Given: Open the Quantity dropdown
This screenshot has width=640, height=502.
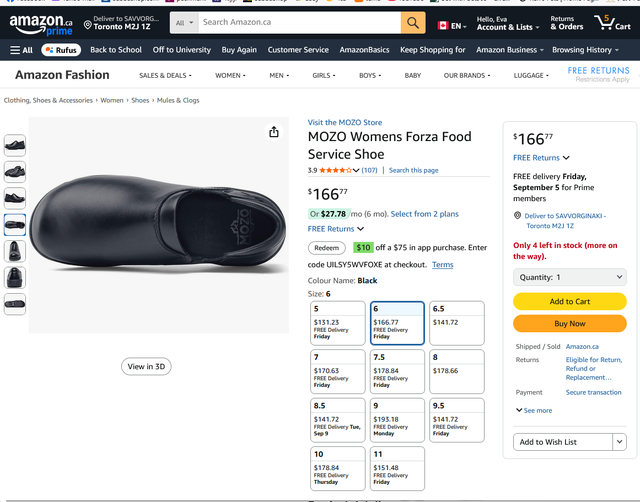Looking at the screenshot, I should [569, 277].
